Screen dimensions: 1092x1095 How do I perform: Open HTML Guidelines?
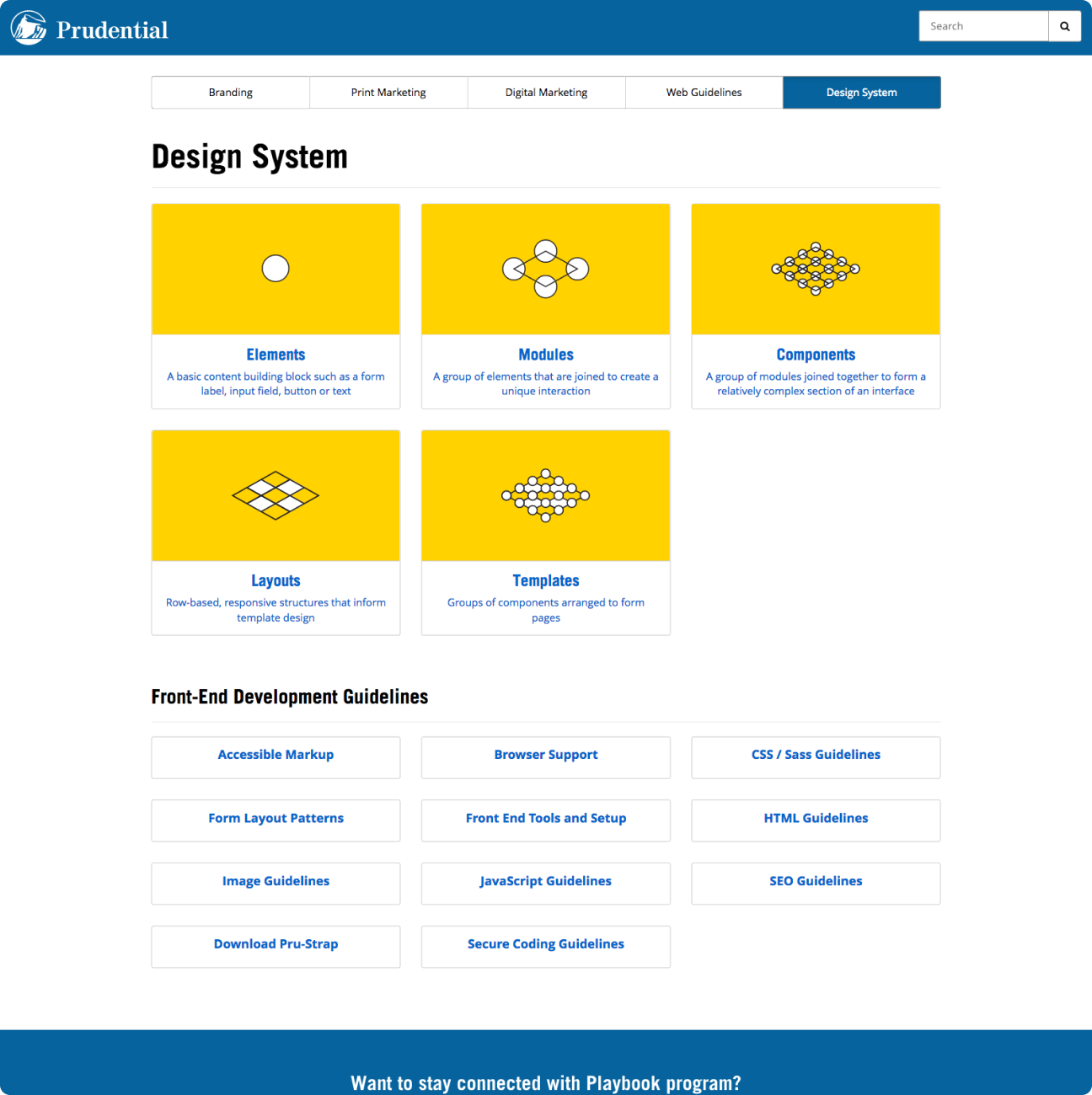point(816,820)
